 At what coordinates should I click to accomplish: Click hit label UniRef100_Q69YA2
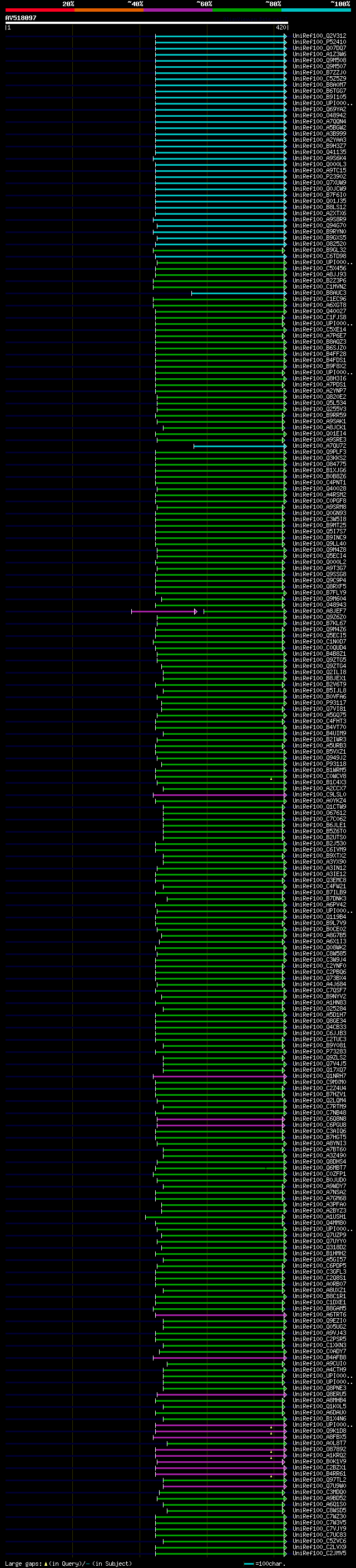pyautogui.click(x=319, y=109)
